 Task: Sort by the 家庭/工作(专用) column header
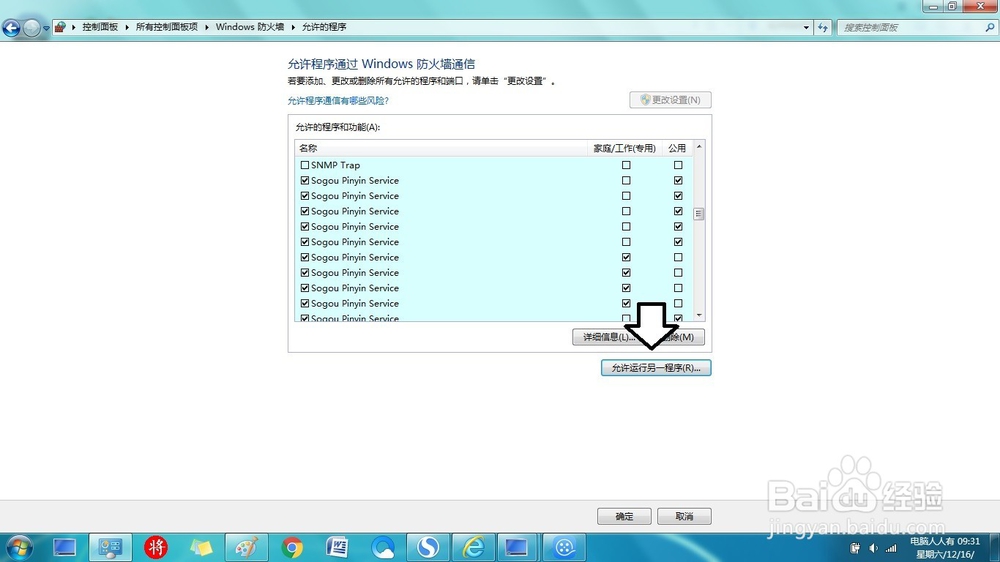(624, 148)
